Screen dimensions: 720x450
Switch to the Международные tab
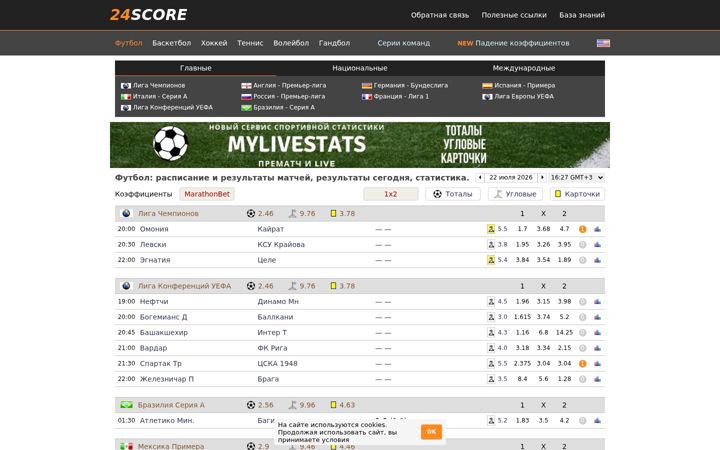pyautogui.click(x=523, y=68)
